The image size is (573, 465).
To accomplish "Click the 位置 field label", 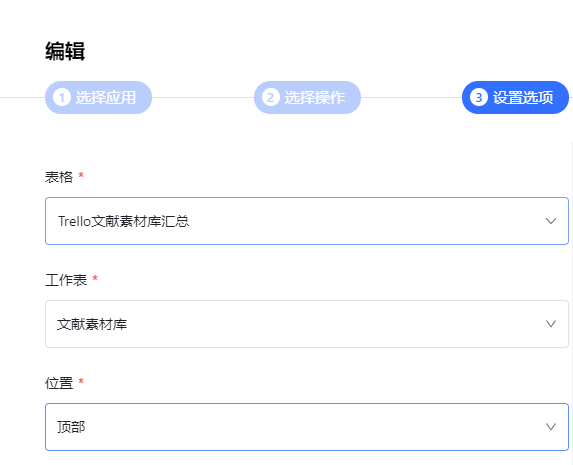I will [x=59, y=383].
